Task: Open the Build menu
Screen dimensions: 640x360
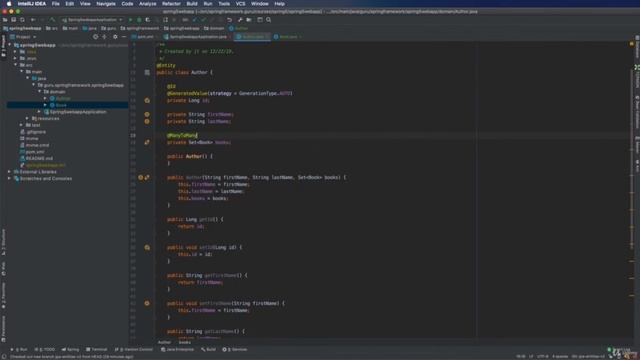Action: (192, 4)
